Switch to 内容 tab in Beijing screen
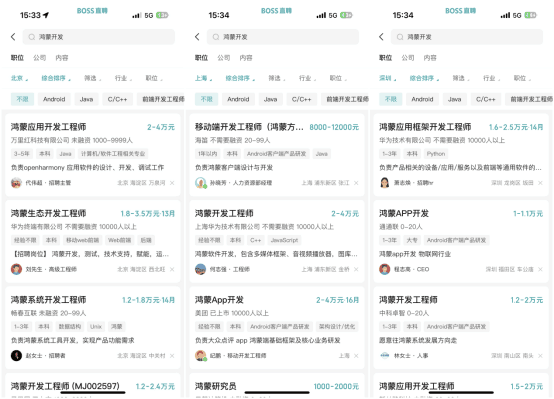The image size is (554, 399). tap(62, 58)
